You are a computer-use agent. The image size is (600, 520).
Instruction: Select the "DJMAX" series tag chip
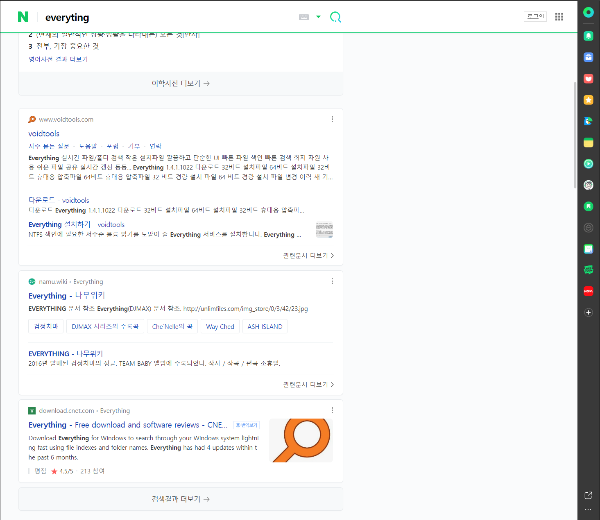[105, 326]
